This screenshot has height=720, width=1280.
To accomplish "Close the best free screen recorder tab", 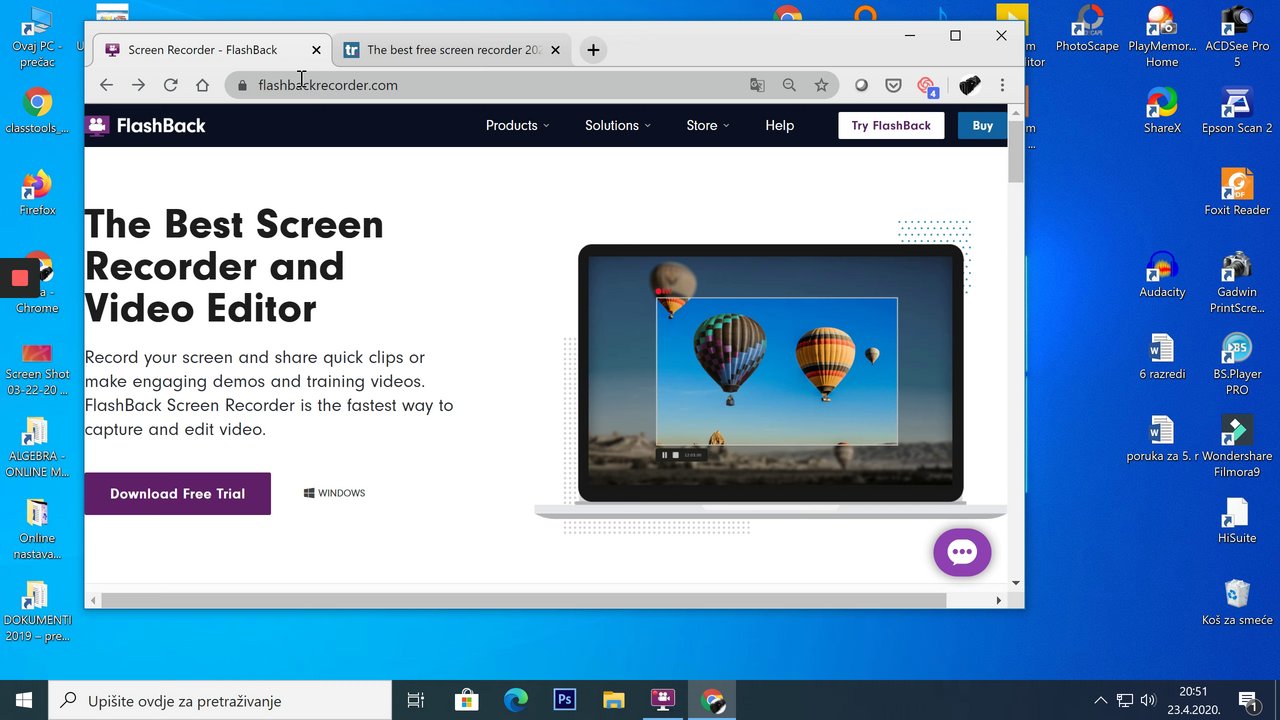I will (556, 50).
